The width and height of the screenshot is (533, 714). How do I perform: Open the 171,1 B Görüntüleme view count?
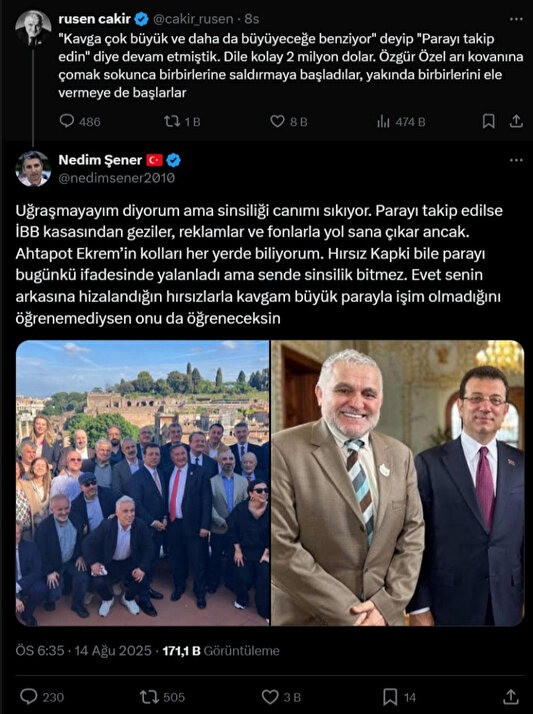(x=221, y=651)
